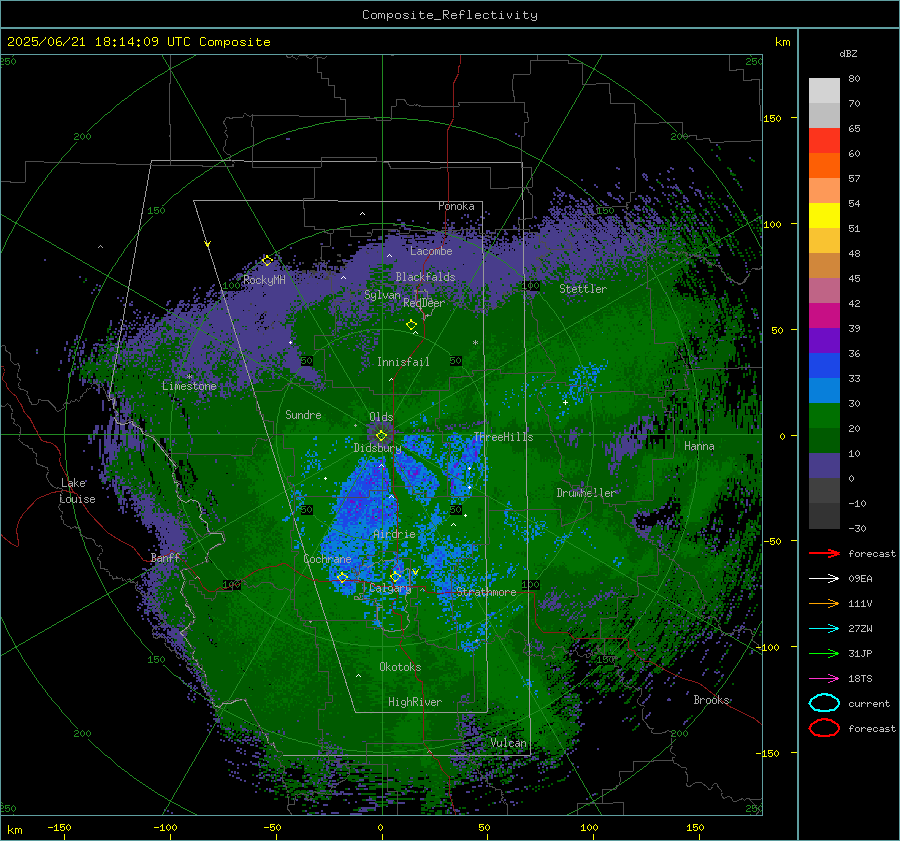Click the yellow diamond marker above RockyMH
Screen dimensions: 900x841
(267, 261)
